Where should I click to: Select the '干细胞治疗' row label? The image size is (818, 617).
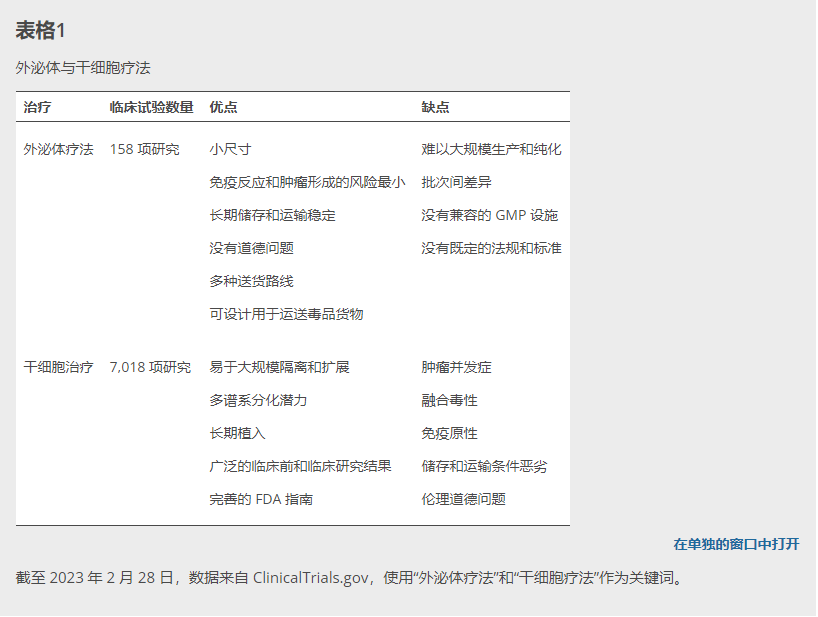[58, 367]
